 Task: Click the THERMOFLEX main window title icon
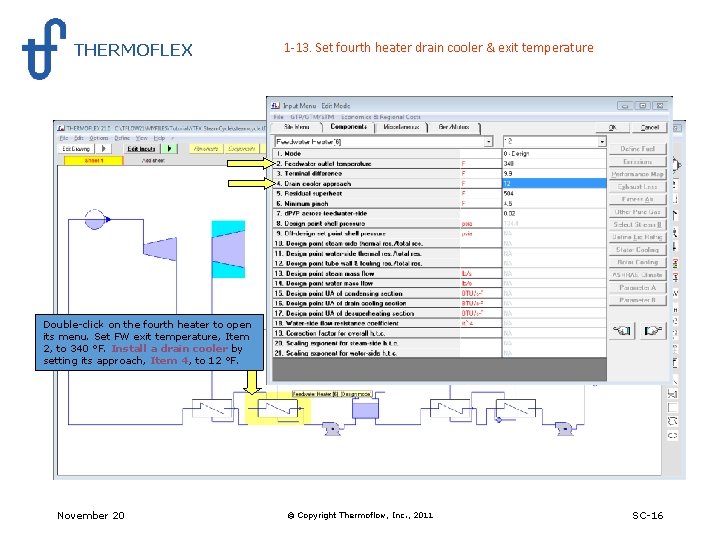(61, 128)
